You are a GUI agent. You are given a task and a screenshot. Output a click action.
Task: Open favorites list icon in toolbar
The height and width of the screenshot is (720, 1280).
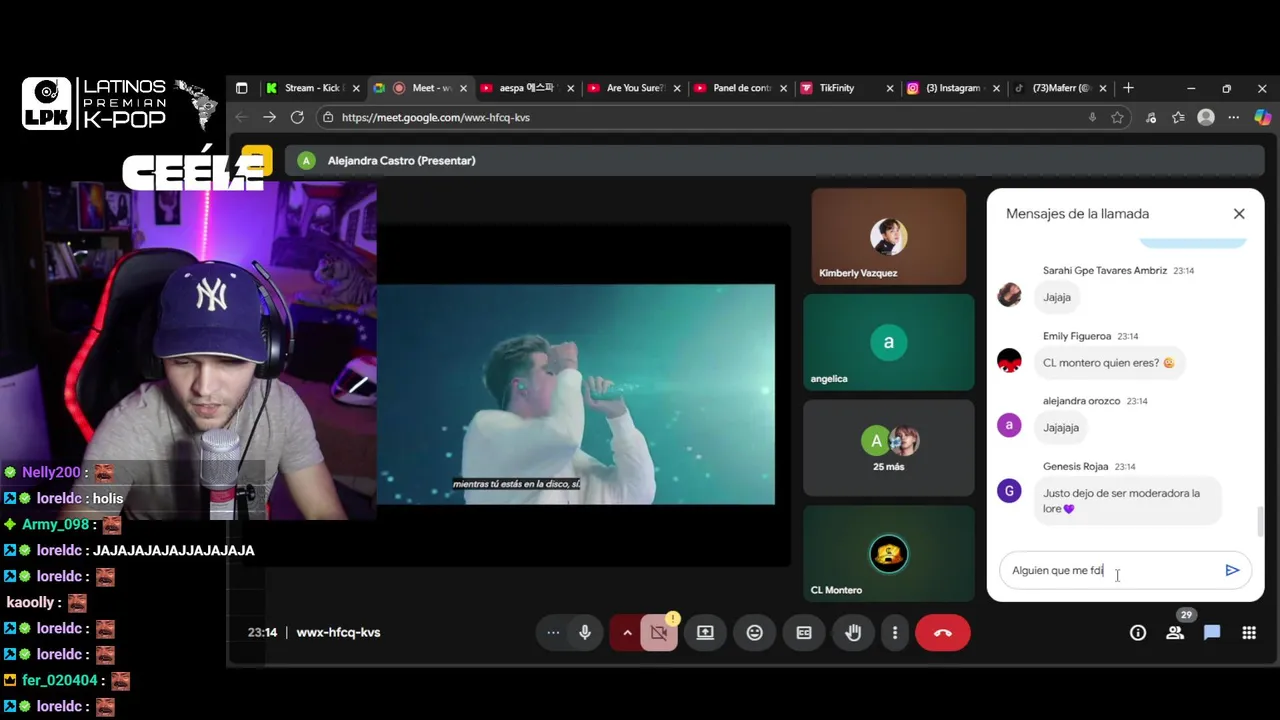[1178, 117]
